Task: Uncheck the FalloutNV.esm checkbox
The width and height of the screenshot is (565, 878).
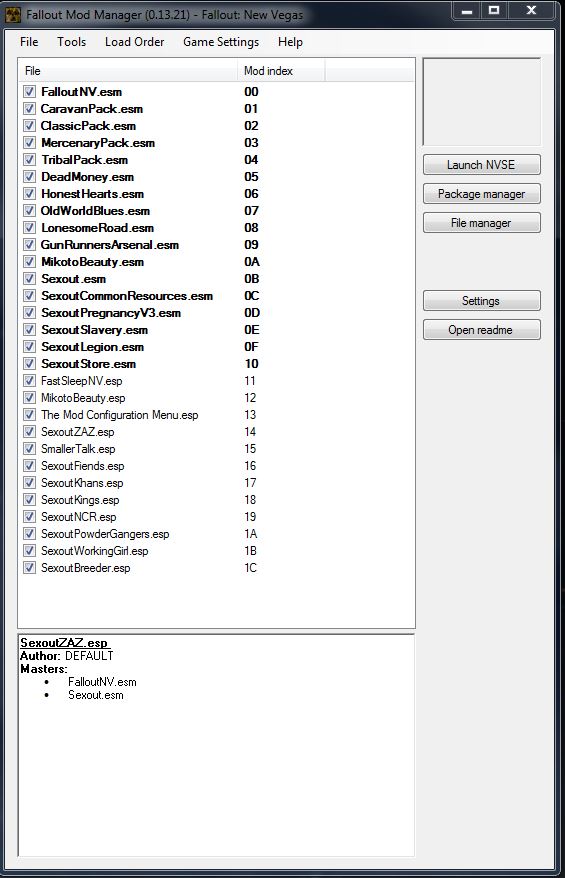Action: tap(30, 92)
